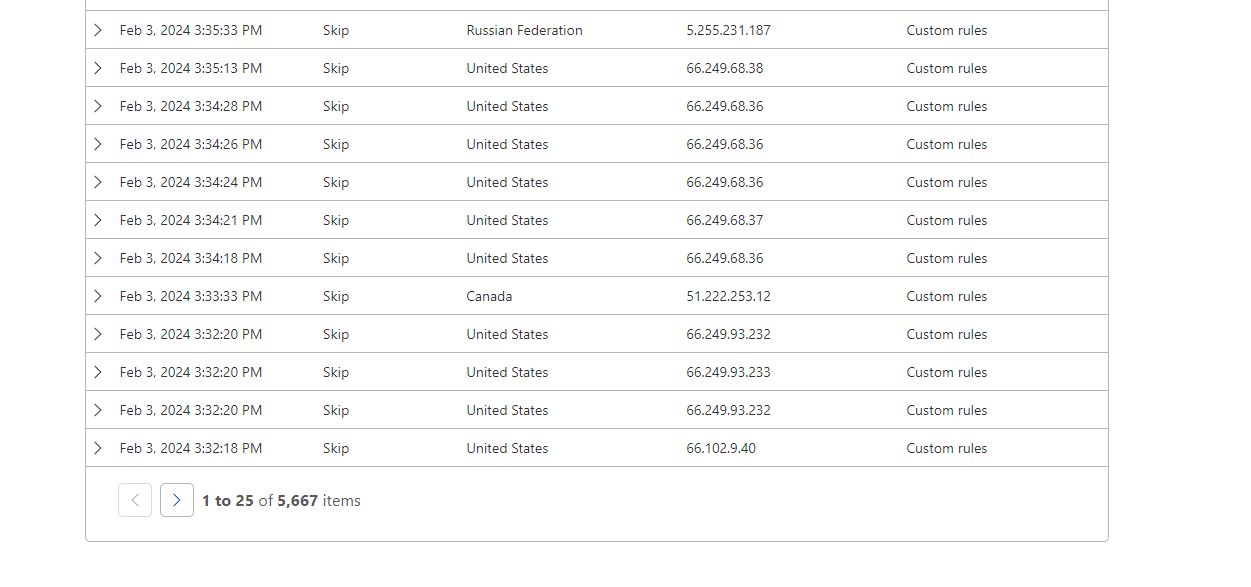Click IP 66.249.93.233 in the list

728,372
